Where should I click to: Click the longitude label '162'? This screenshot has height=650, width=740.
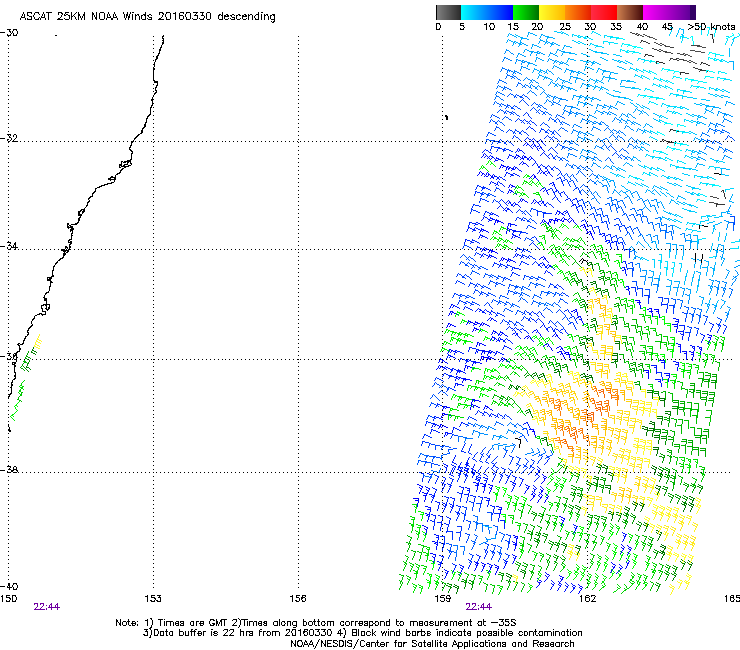(587, 599)
